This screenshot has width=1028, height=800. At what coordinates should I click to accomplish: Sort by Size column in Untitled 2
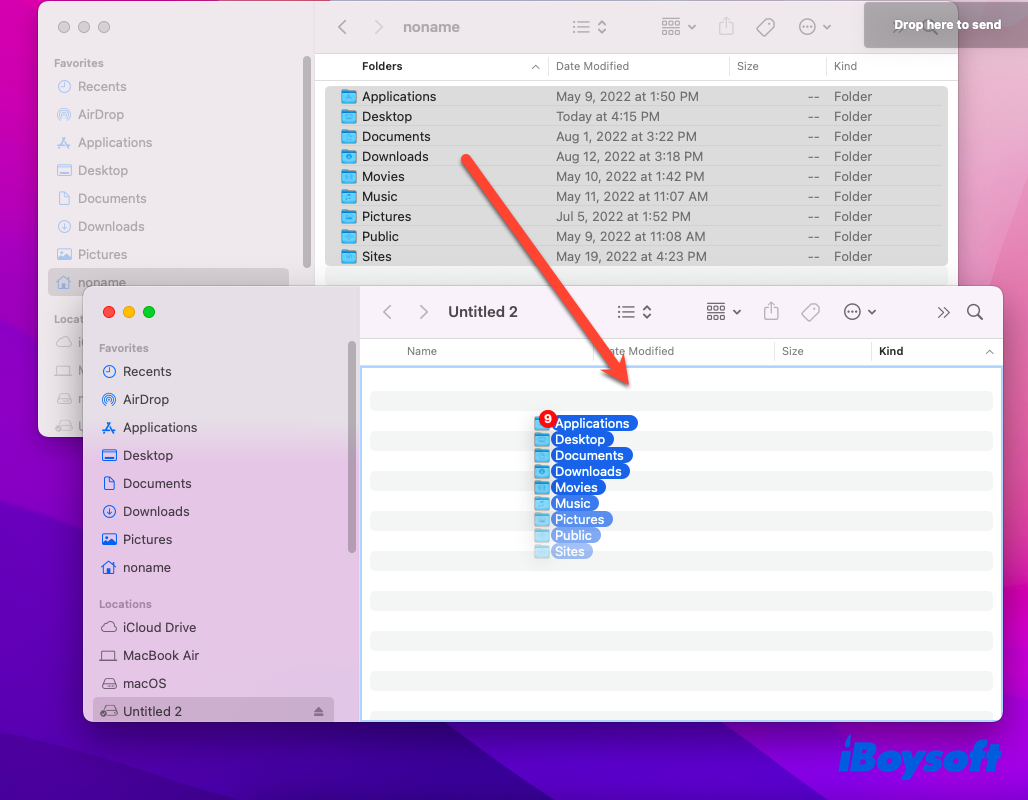793,351
